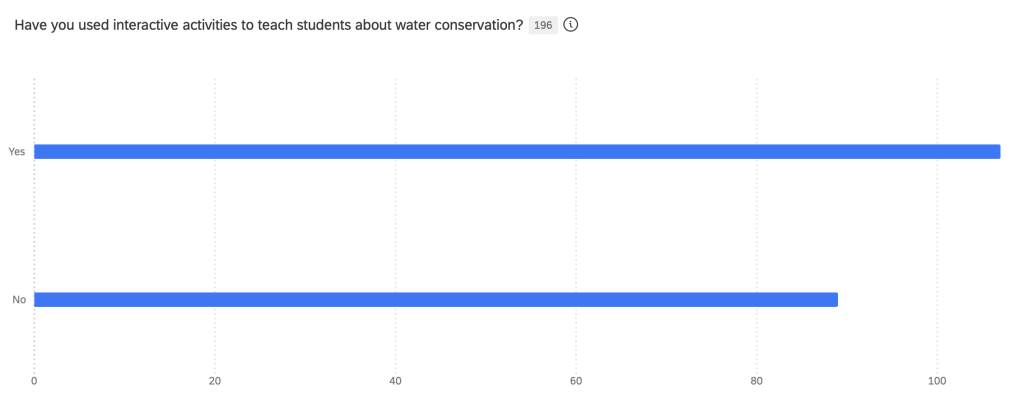The height and width of the screenshot is (408, 1024).
Task: Click the dotted gridline above 100 tick
Action: 937,225
